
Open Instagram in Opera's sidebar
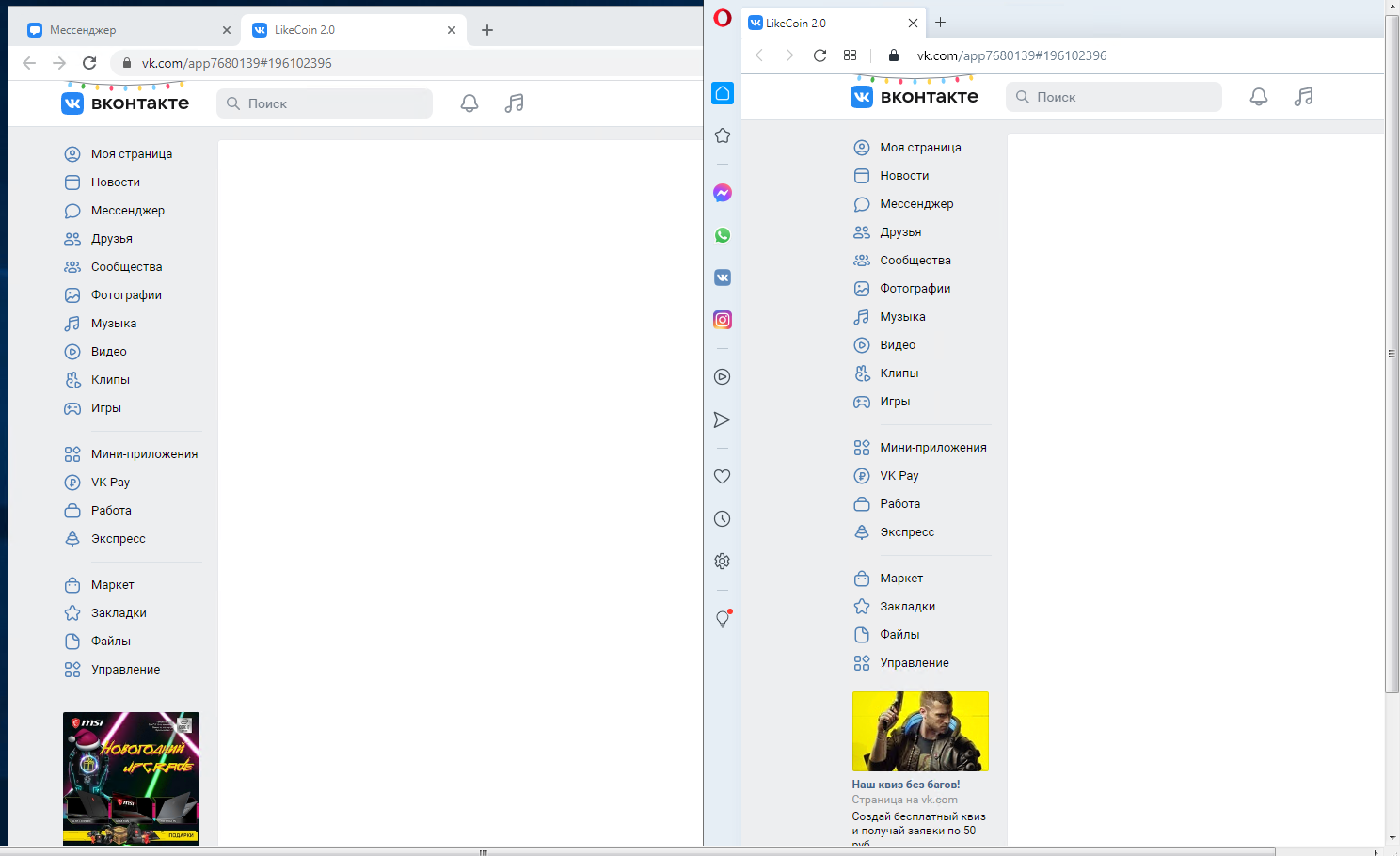pyautogui.click(x=723, y=320)
